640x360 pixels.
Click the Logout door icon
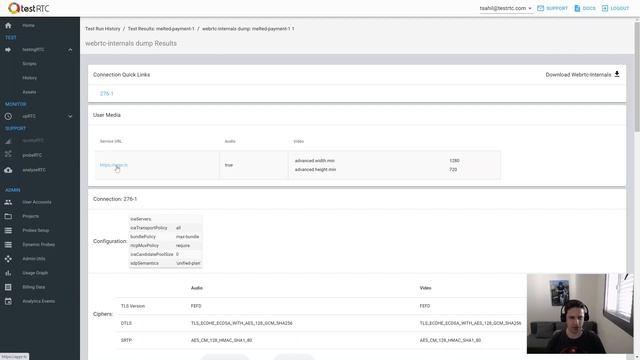[604, 8]
